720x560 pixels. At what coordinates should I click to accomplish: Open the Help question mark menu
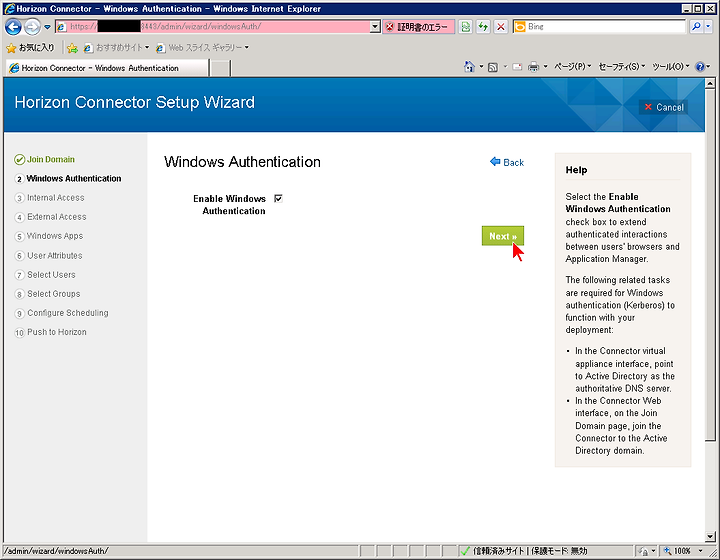703,67
